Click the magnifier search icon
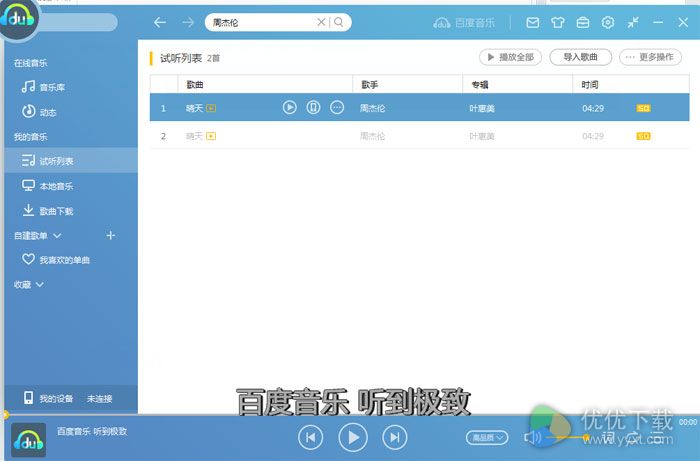This screenshot has width=700, height=461. pos(338,22)
